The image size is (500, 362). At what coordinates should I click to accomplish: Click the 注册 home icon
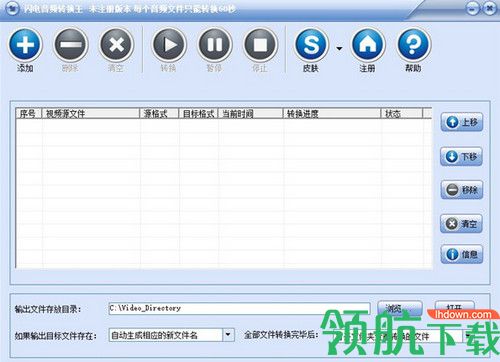(x=368, y=44)
